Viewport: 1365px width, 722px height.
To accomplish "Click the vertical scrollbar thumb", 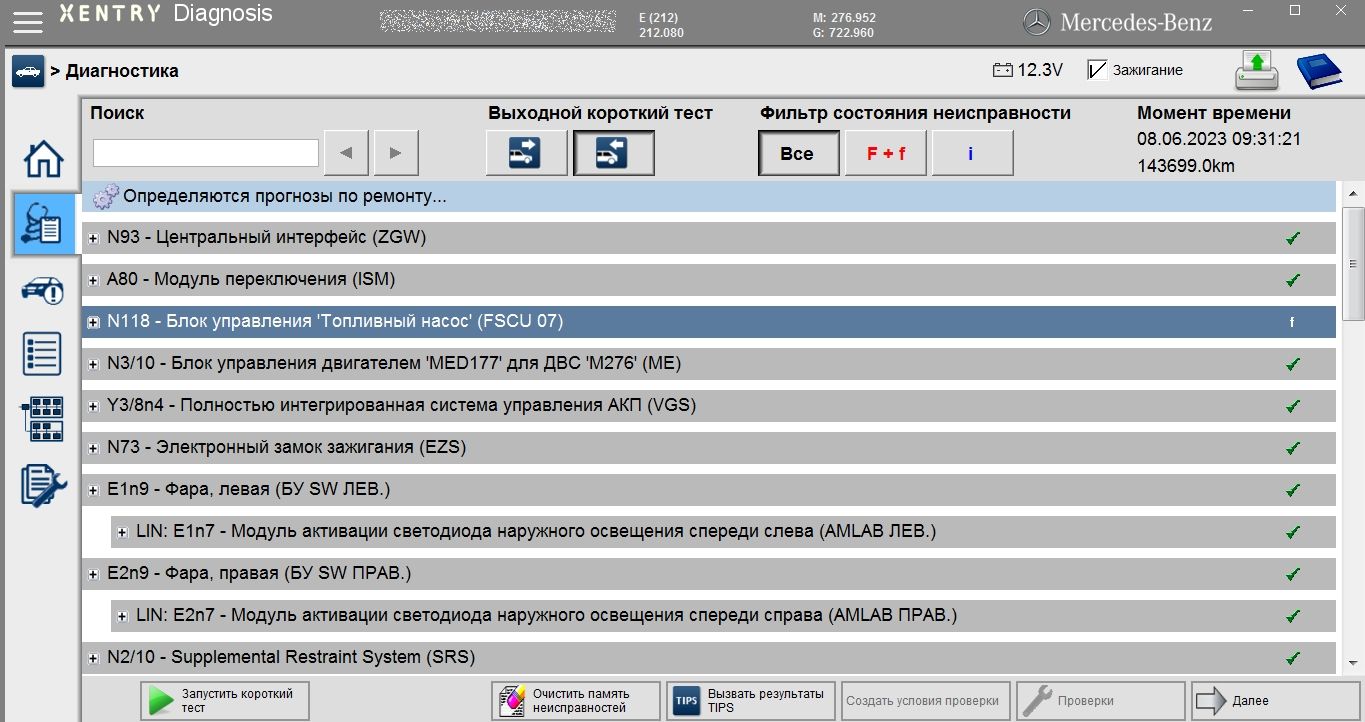I will click(x=1353, y=264).
